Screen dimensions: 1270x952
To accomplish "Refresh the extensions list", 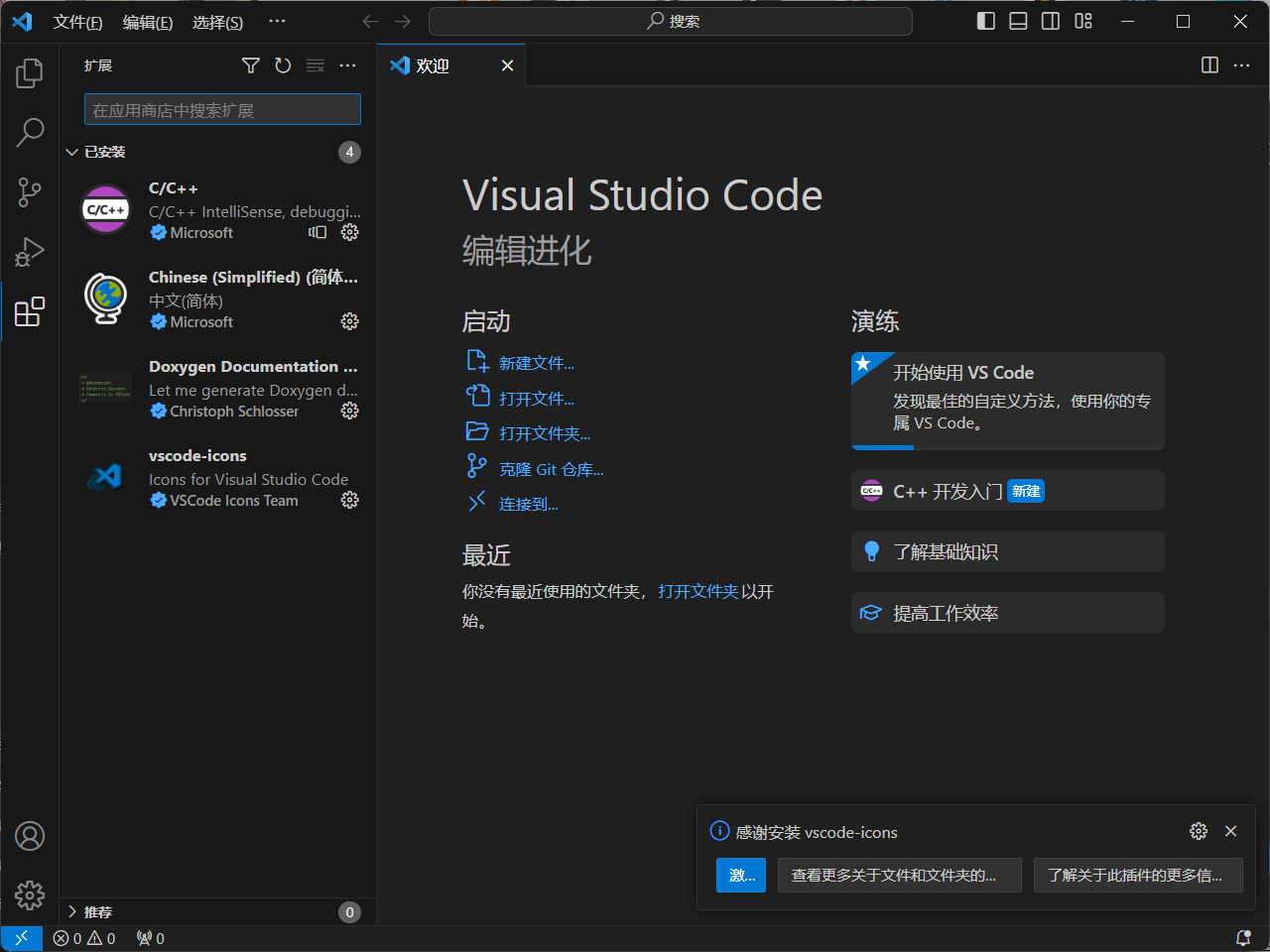I will [283, 65].
